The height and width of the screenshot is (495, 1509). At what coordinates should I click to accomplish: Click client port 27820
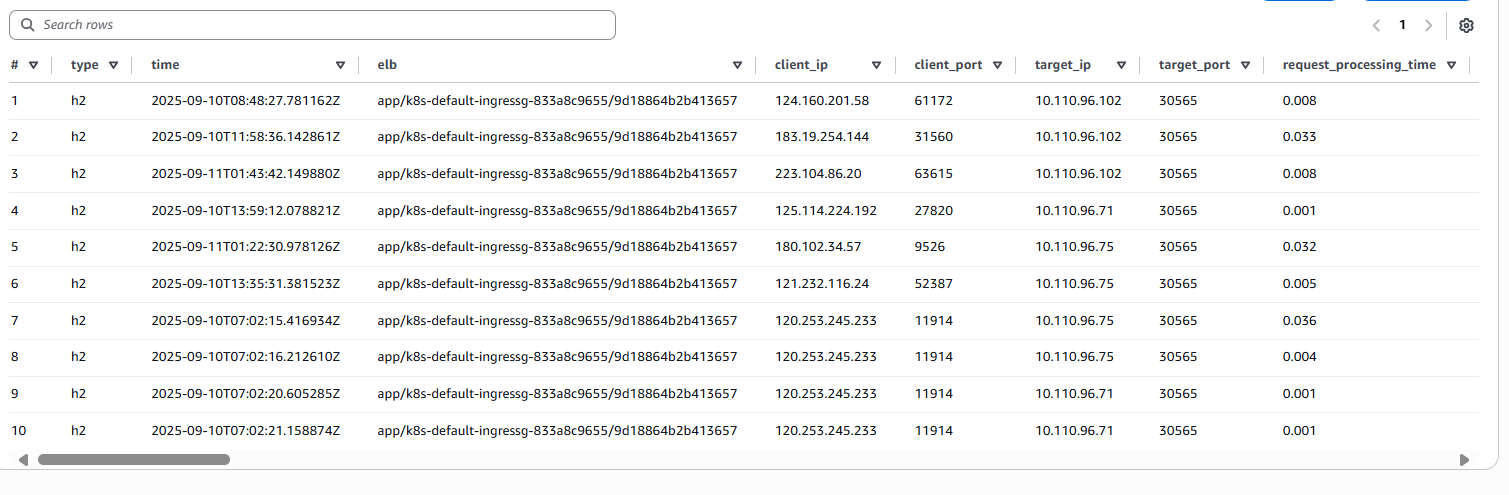pos(933,211)
